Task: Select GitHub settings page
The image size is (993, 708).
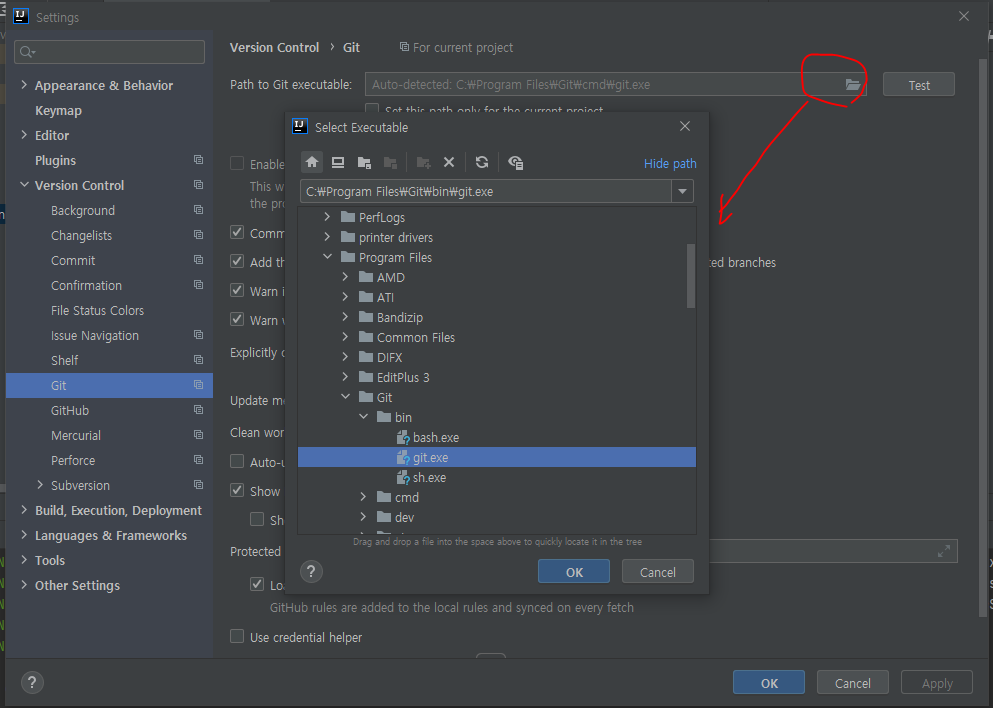Action: (x=70, y=410)
